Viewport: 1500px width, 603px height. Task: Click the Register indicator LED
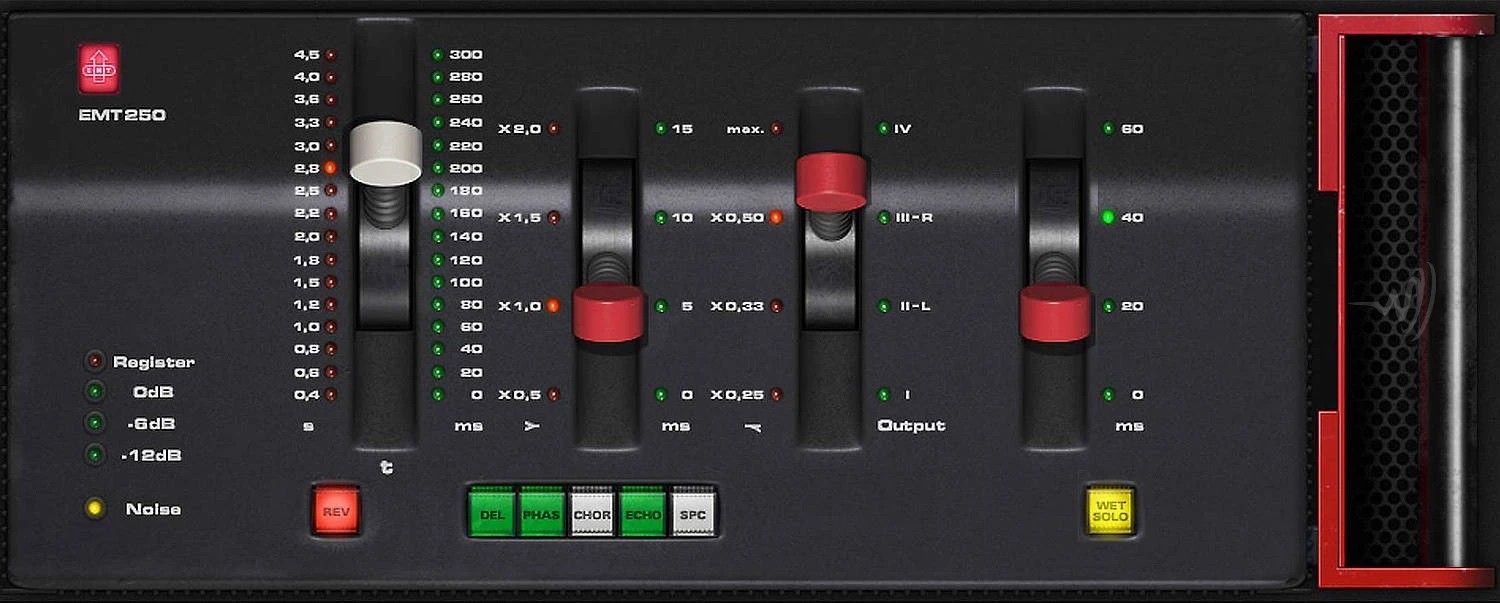pos(95,361)
